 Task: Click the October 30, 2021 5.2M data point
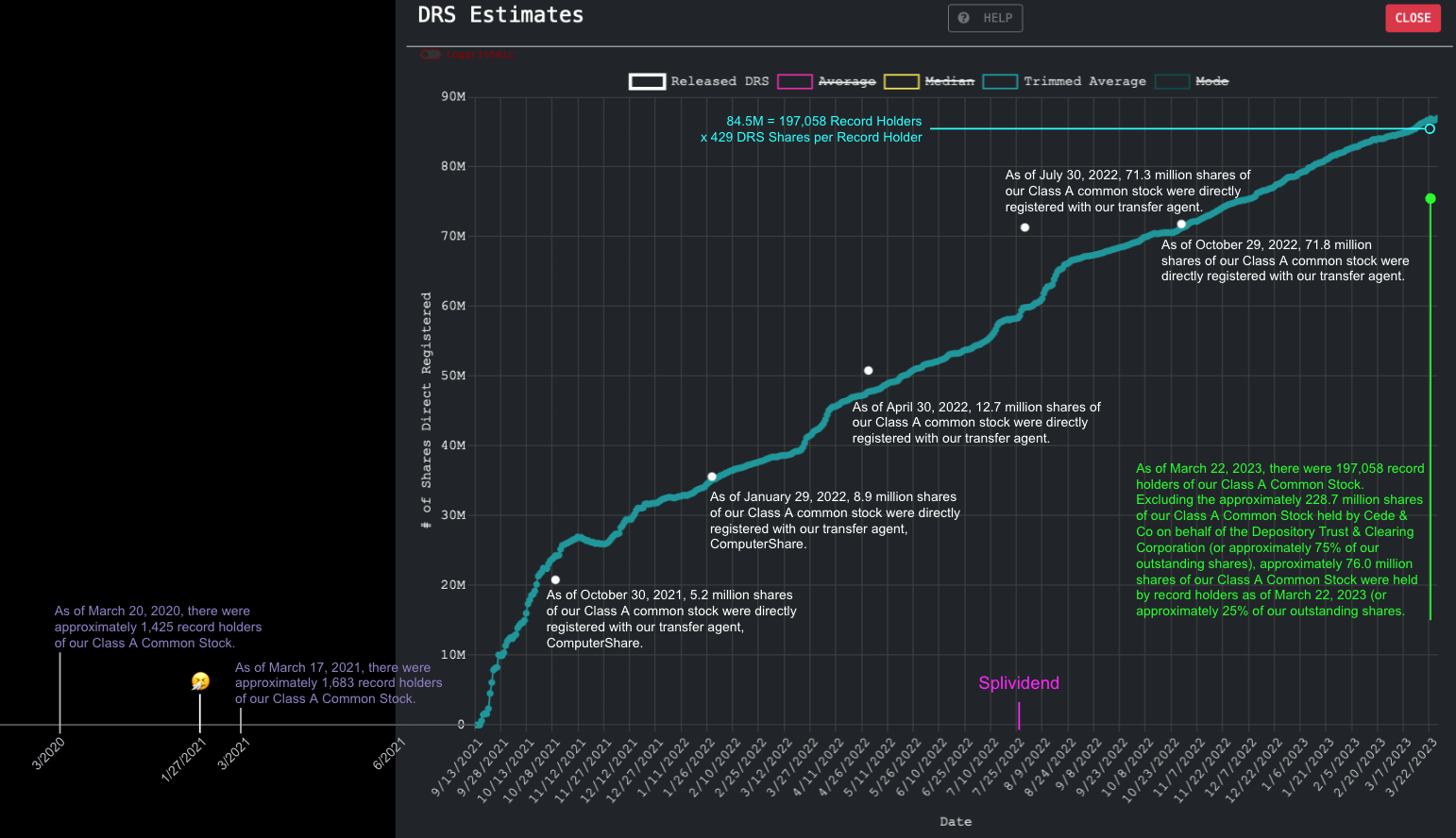(555, 580)
